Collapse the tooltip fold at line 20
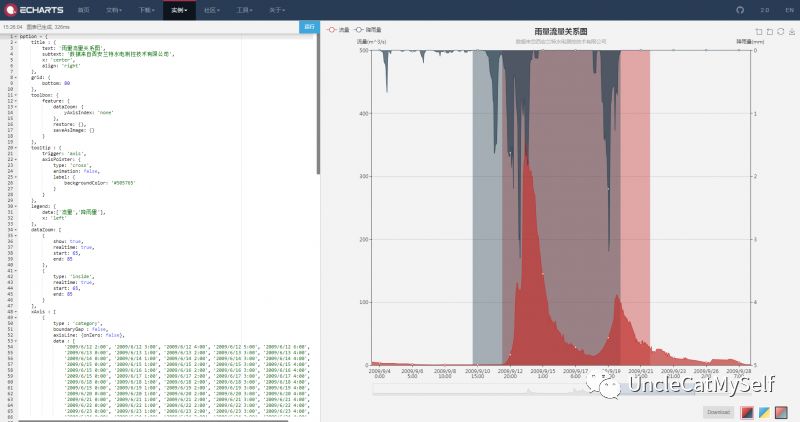This screenshot has width=800, height=422. (15, 147)
